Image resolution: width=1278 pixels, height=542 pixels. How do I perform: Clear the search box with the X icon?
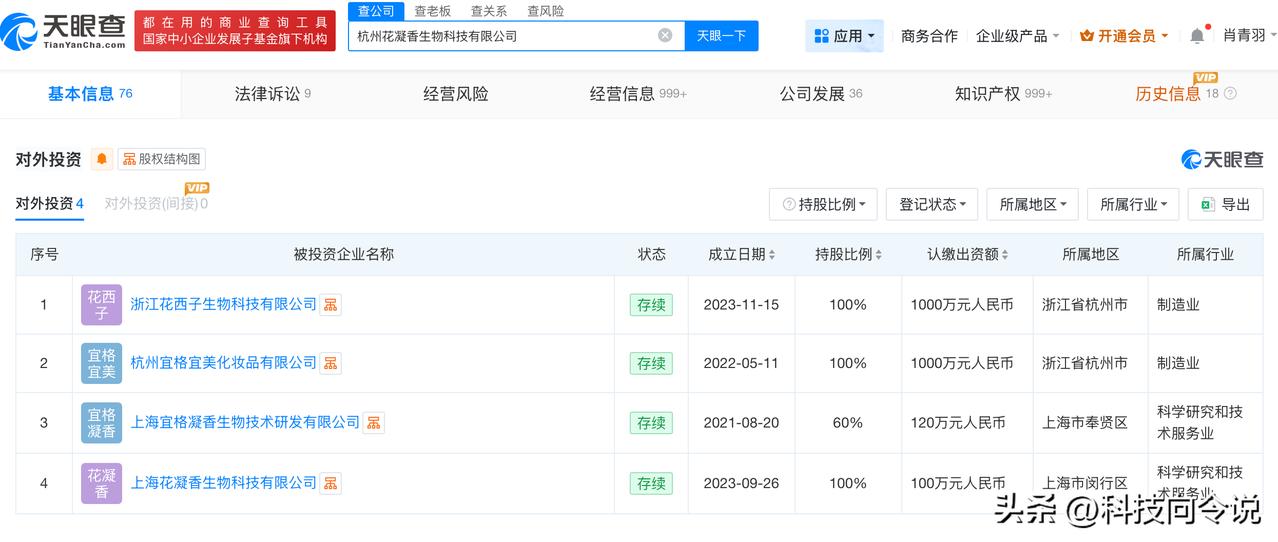pyautogui.click(x=665, y=36)
